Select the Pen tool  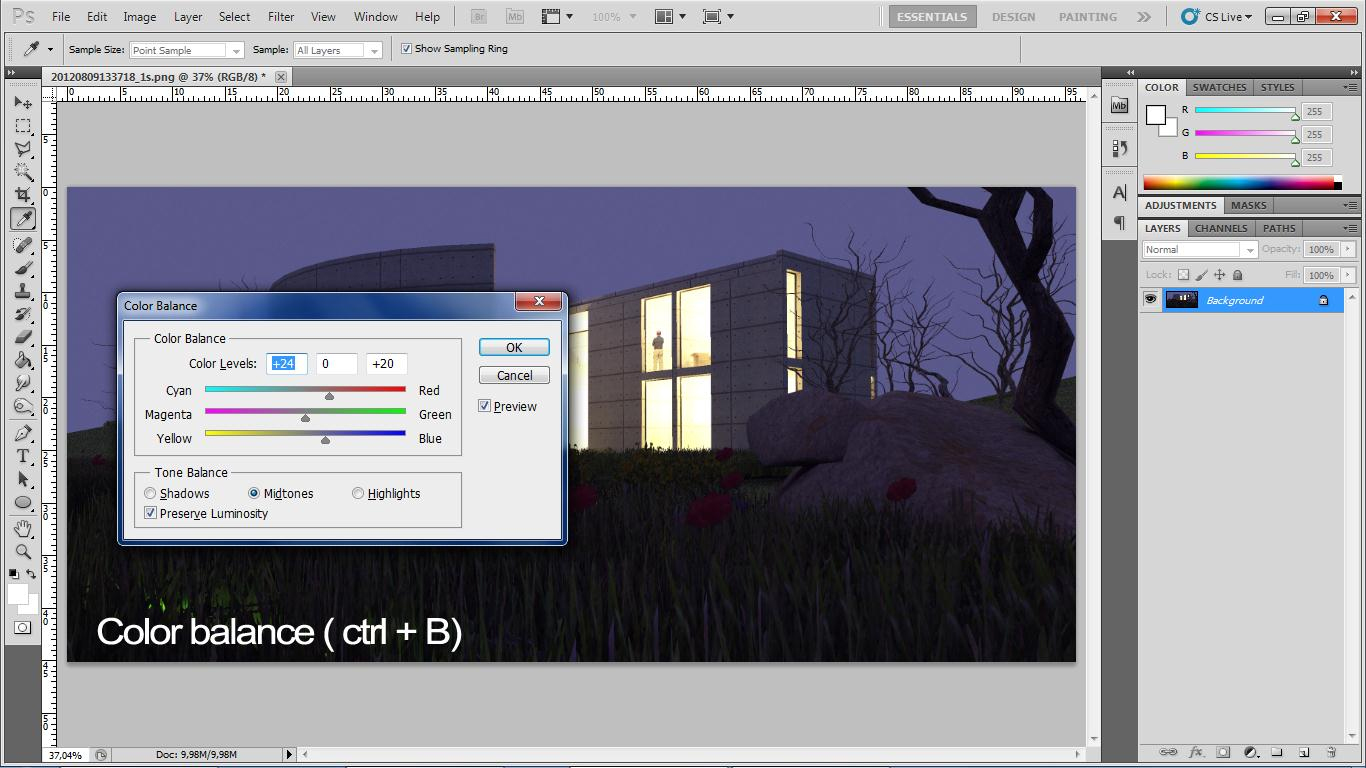click(23, 433)
